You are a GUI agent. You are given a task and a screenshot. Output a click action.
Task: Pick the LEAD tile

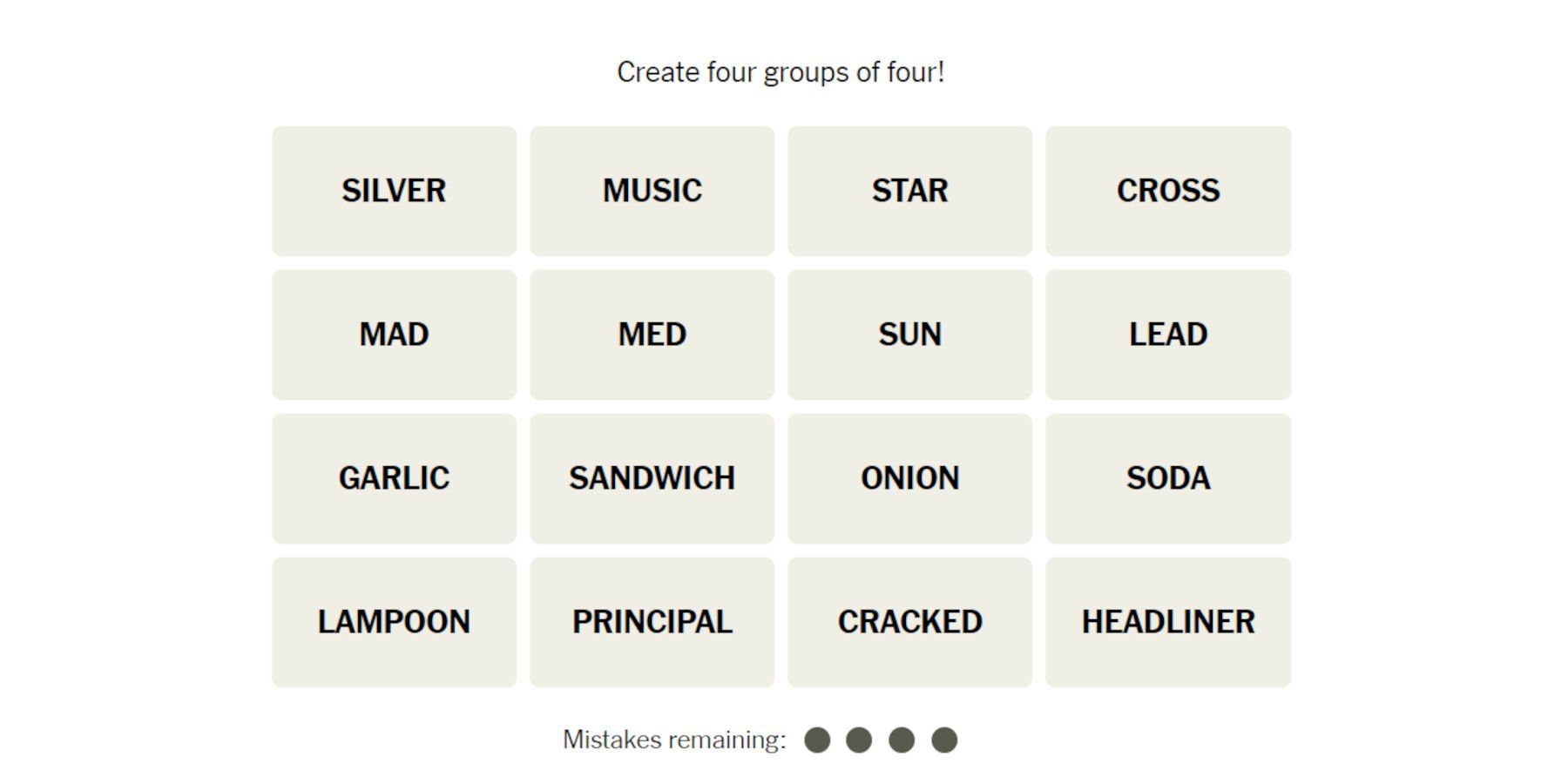pos(1168,335)
